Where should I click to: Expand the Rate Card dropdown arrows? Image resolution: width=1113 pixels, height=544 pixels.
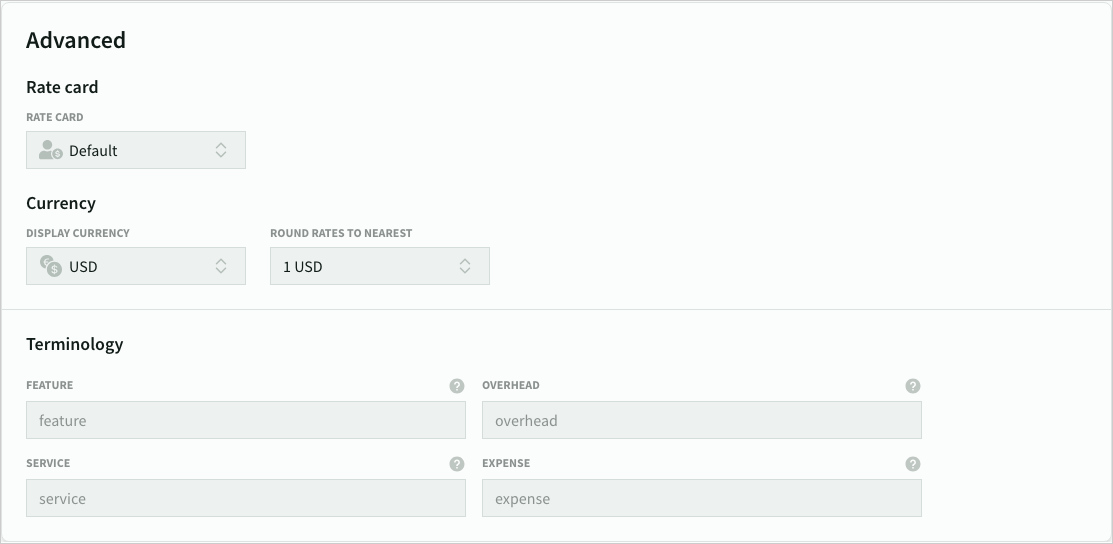pyautogui.click(x=221, y=150)
